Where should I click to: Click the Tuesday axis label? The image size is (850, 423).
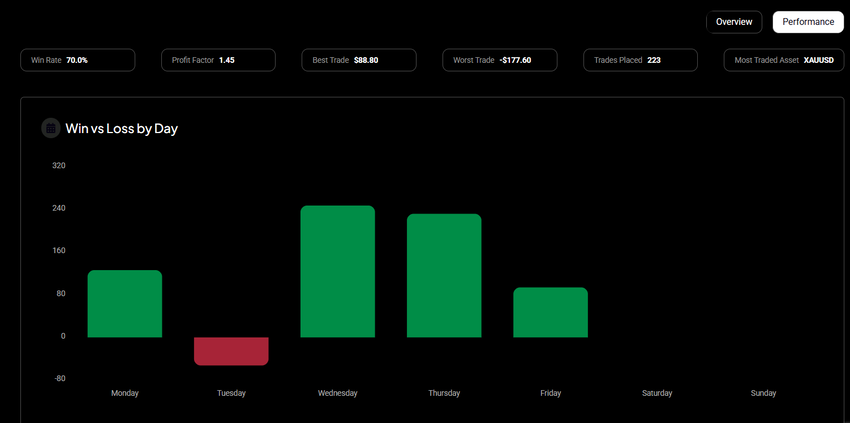(x=231, y=393)
